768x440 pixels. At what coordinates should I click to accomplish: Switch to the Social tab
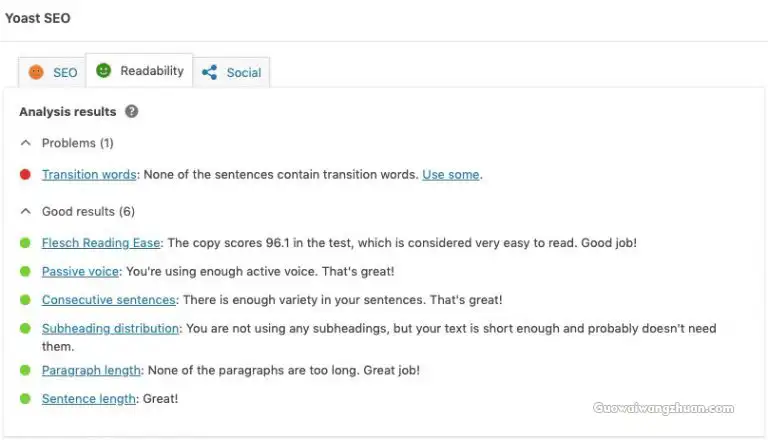coord(231,73)
